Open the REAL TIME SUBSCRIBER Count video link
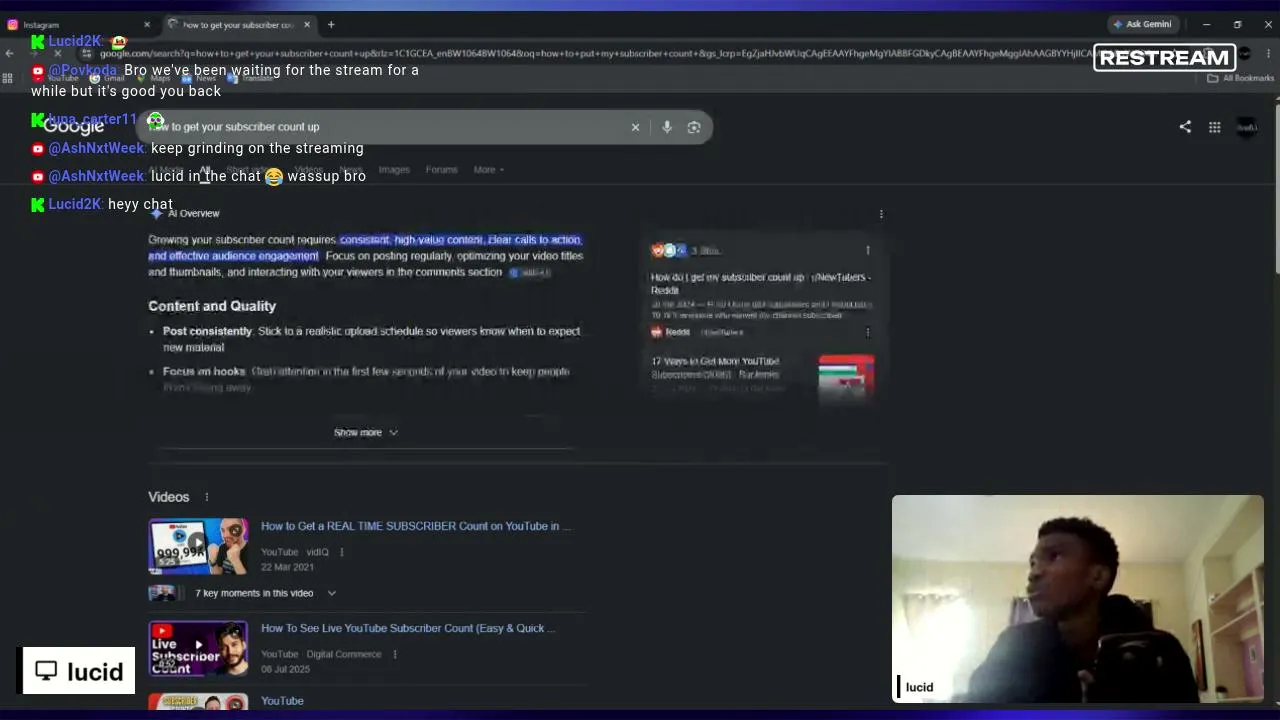This screenshot has height=720, width=1280. [x=416, y=526]
